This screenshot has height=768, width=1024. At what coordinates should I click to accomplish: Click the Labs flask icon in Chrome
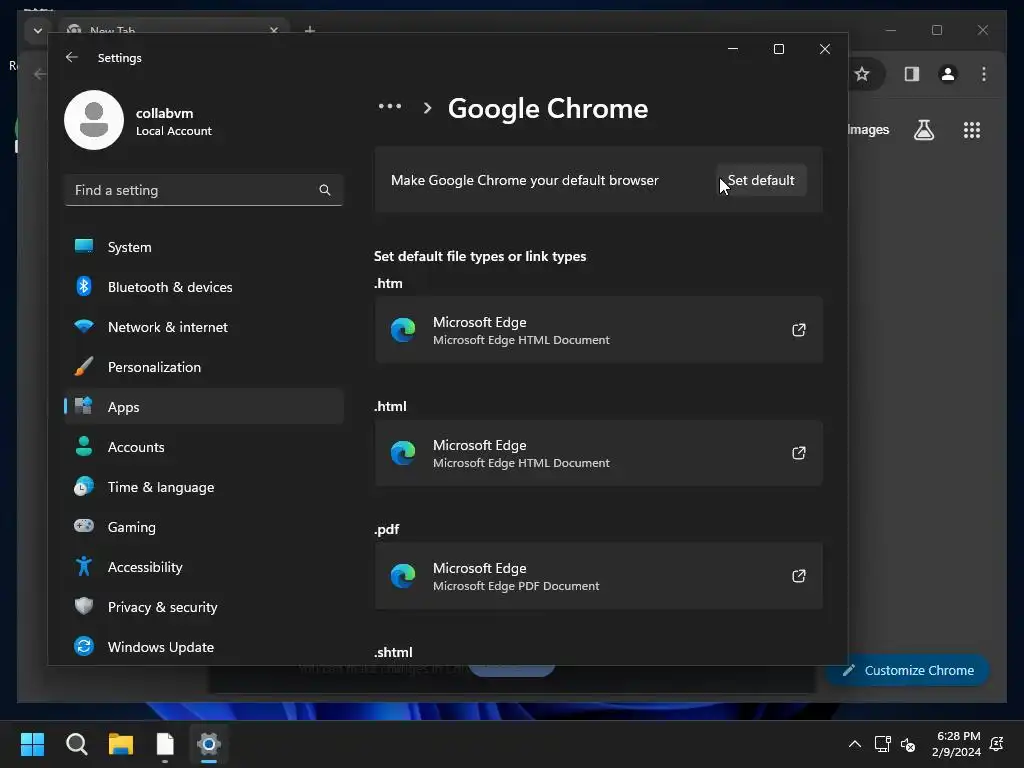[x=923, y=130]
